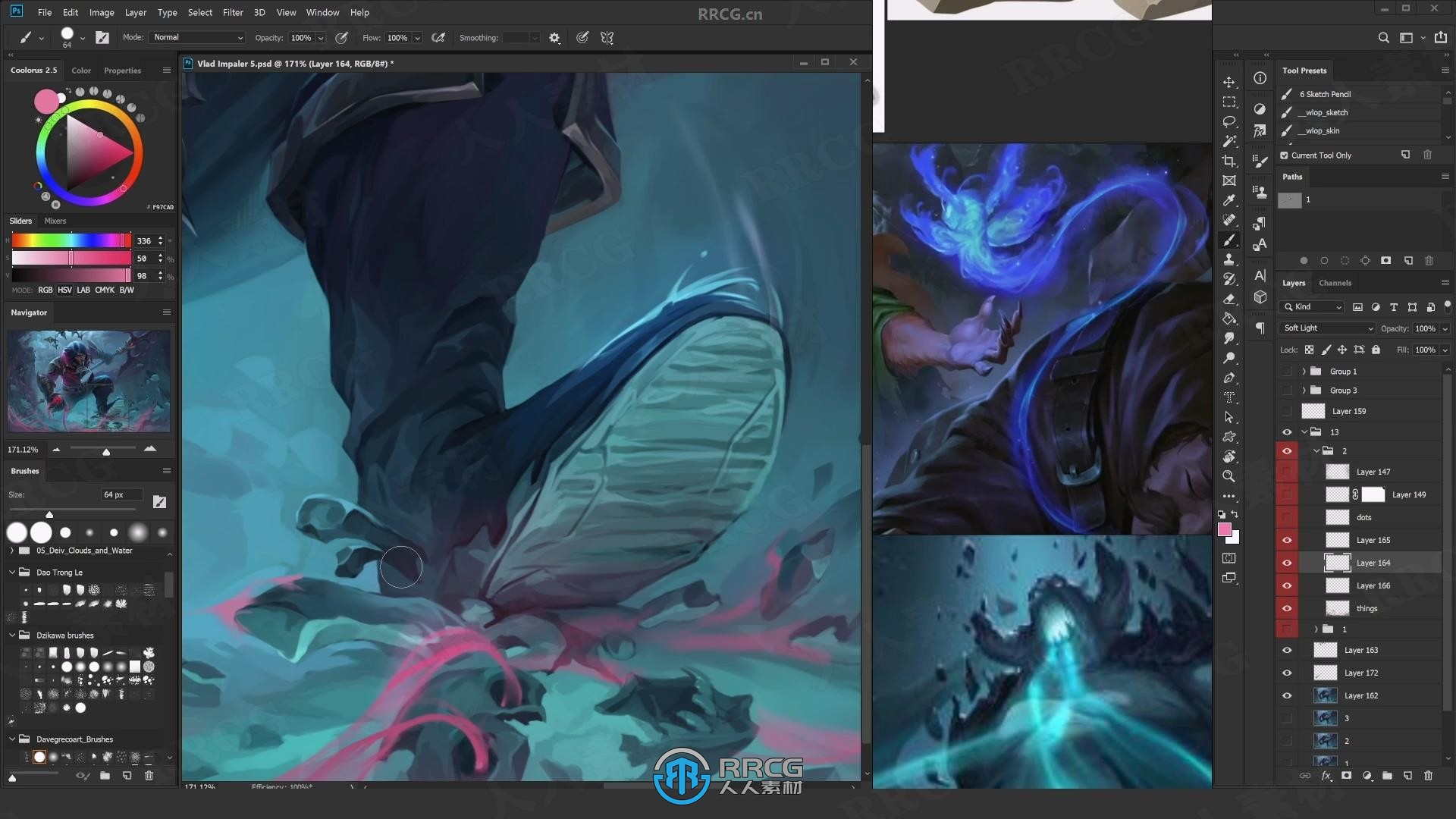1456x819 pixels.
Task: Hide Layer 163
Action: [x=1287, y=650]
